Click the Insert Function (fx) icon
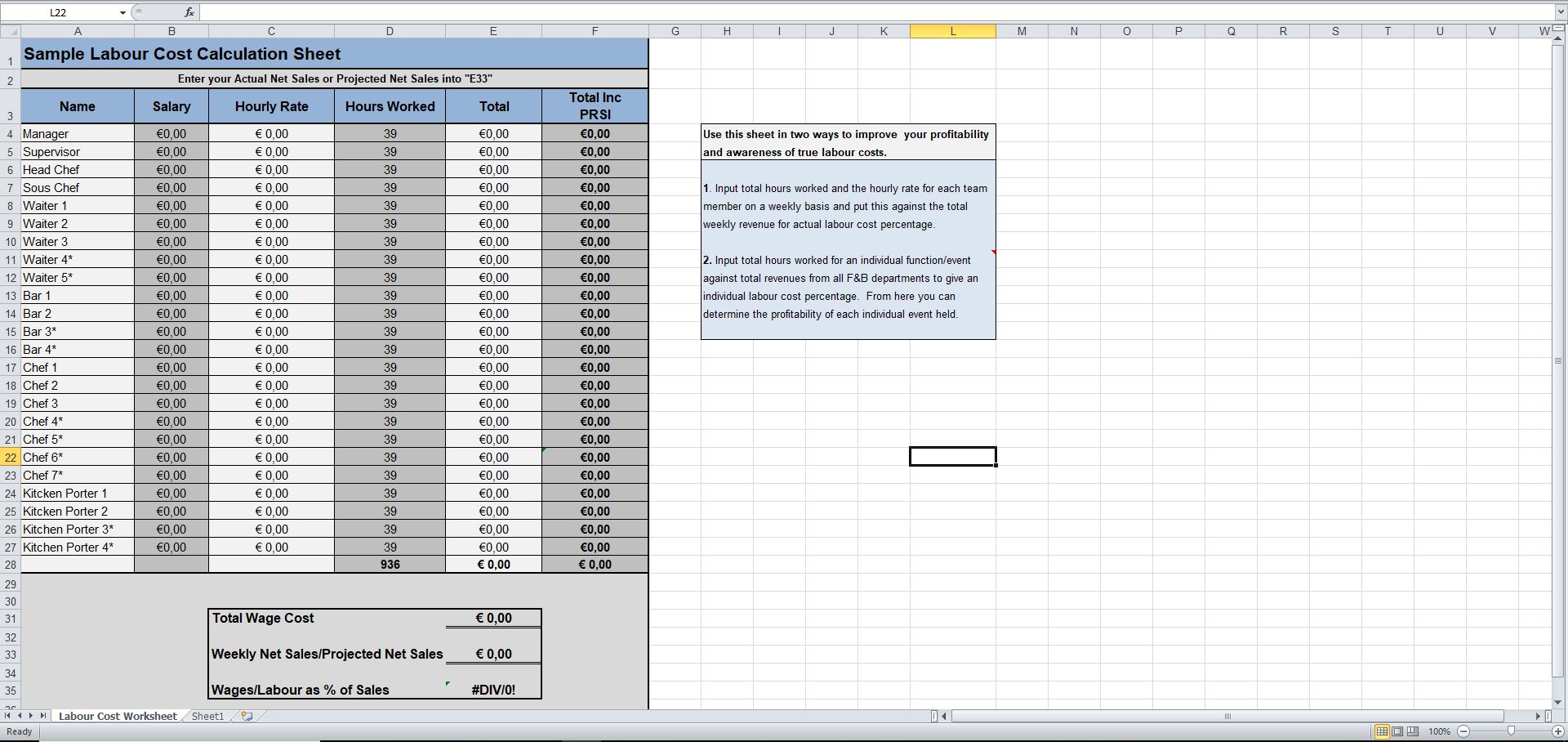1568x742 pixels. [x=189, y=12]
